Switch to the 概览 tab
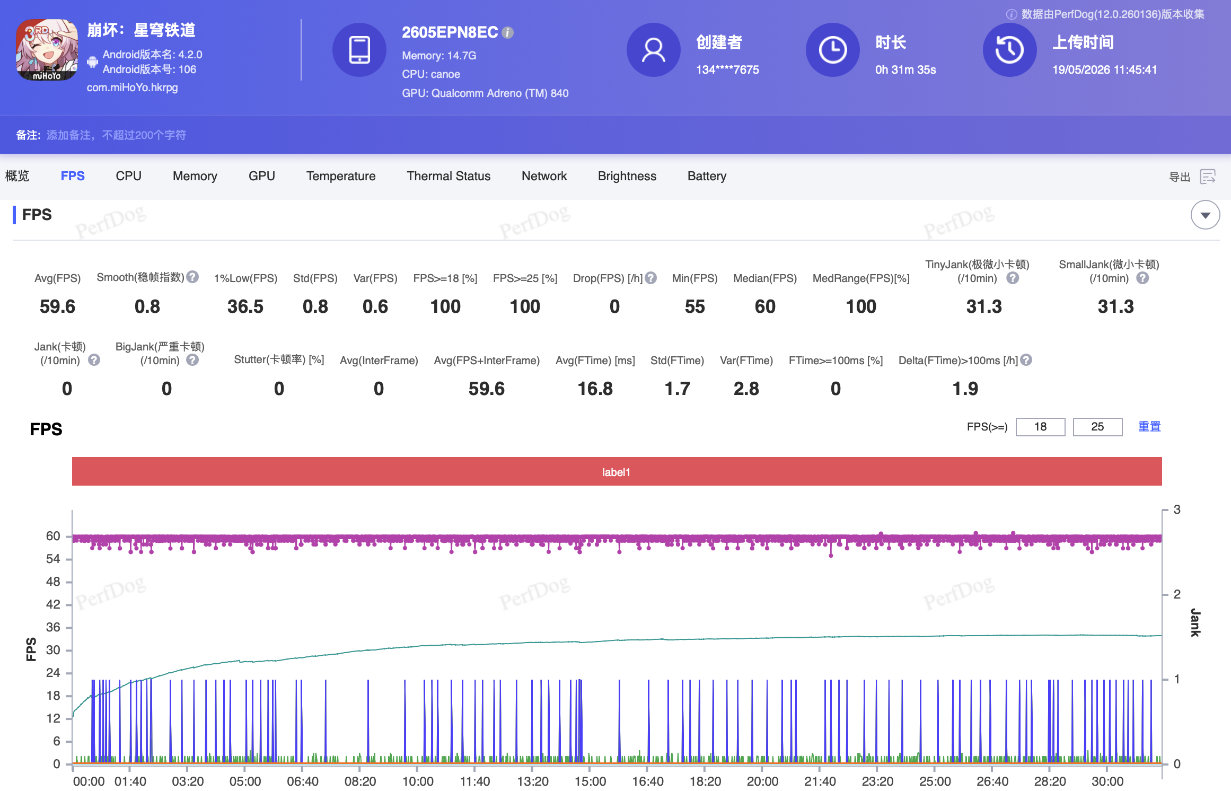 coord(17,176)
